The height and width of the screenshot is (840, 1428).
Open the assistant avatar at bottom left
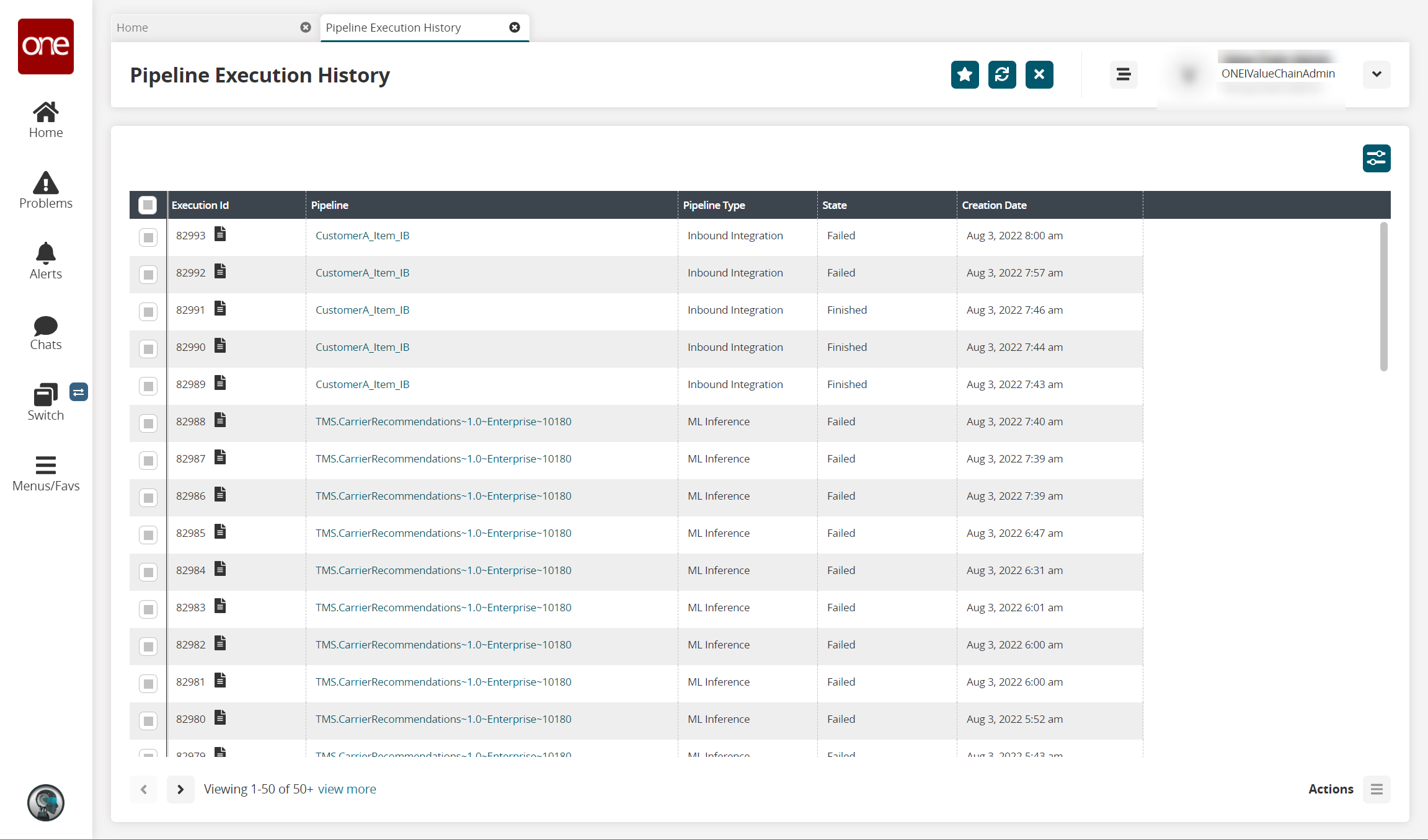coord(46,803)
